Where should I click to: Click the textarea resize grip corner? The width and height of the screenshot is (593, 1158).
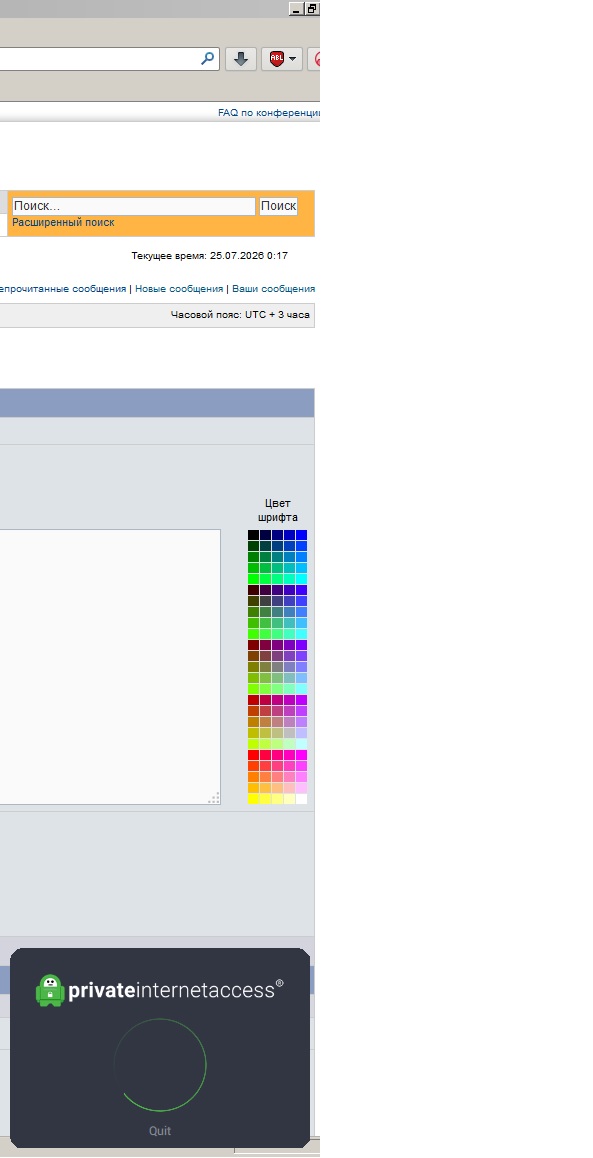214,798
